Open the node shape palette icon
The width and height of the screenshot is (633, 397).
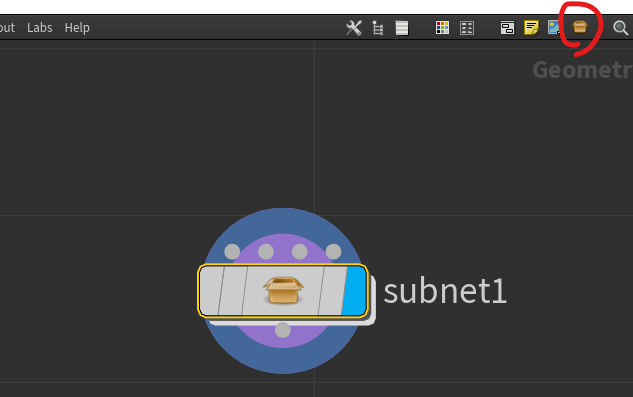pyautogui.click(x=467, y=28)
